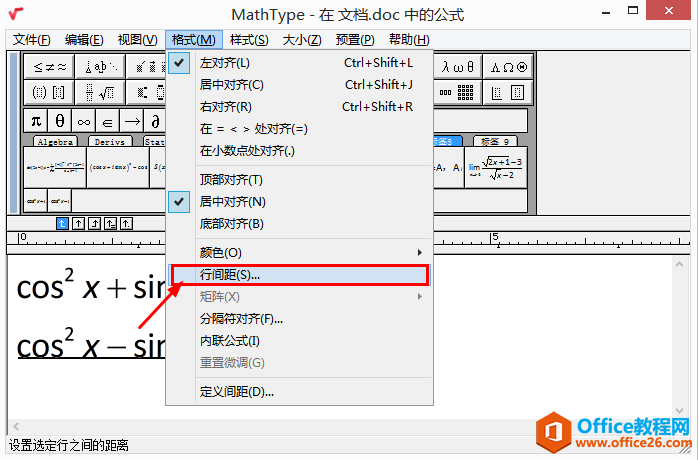Screen dimensions: 699x460
Task: Open the lowercase Greek palette (λ ω θ)
Action: pyautogui.click(x=458, y=67)
